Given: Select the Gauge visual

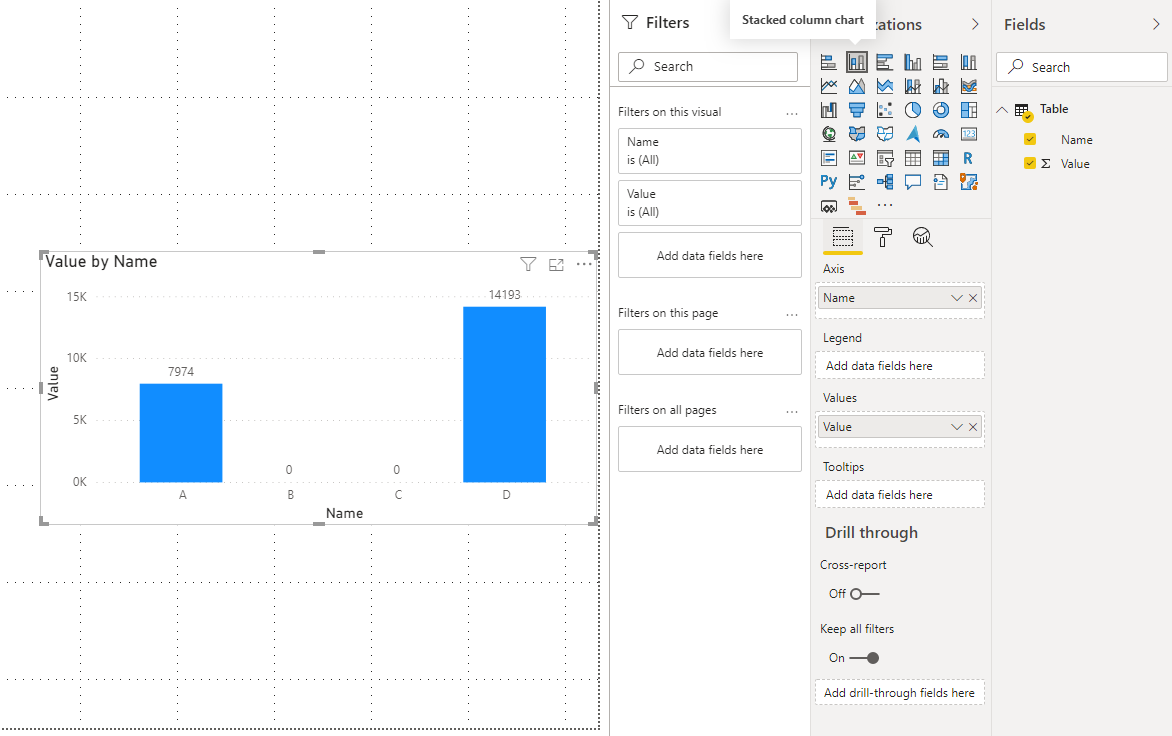Looking at the screenshot, I should (x=941, y=134).
